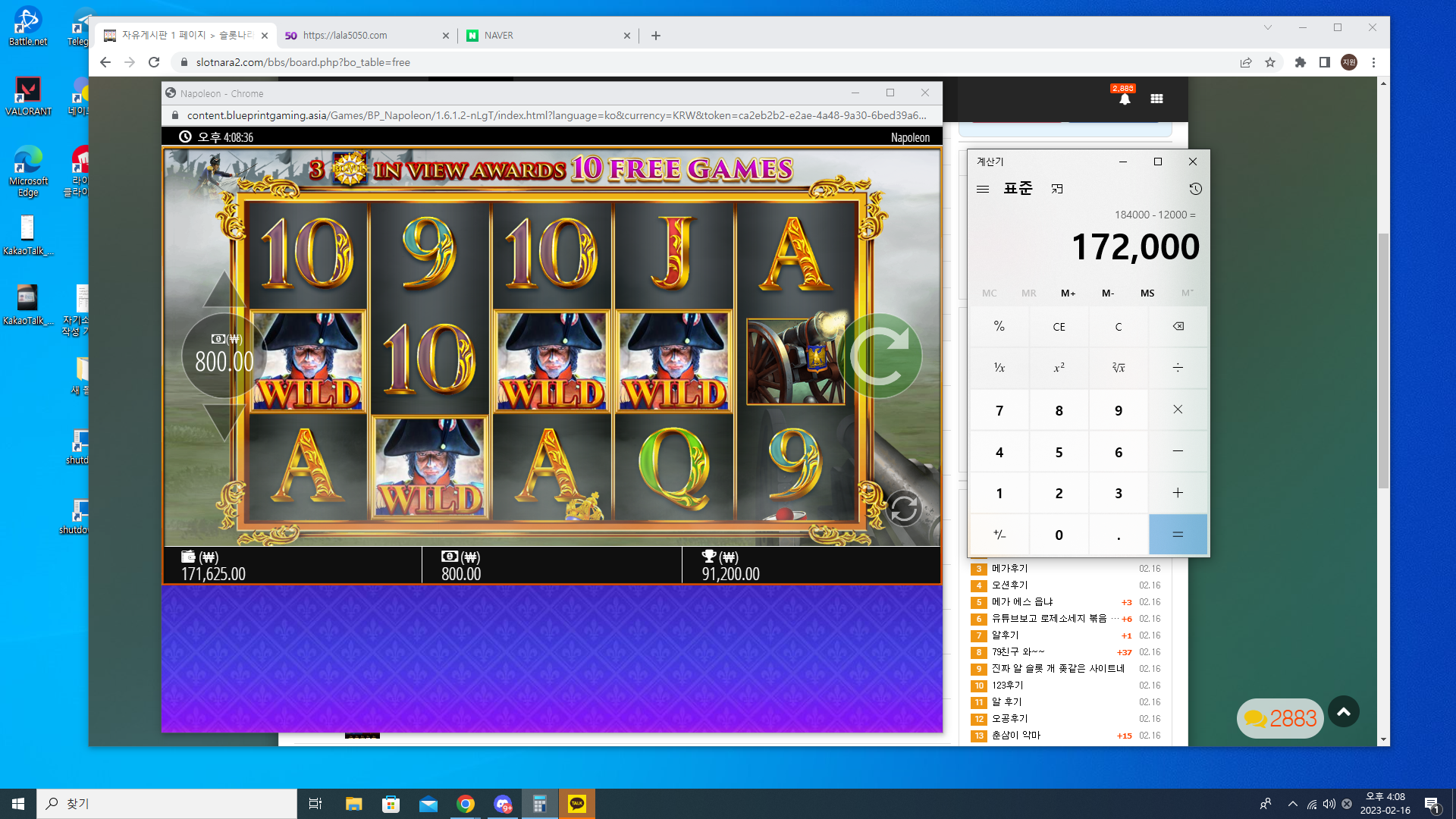Open the slotnara grid menu icon
The image size is (1456, 819).
[x=1156, y=99]
